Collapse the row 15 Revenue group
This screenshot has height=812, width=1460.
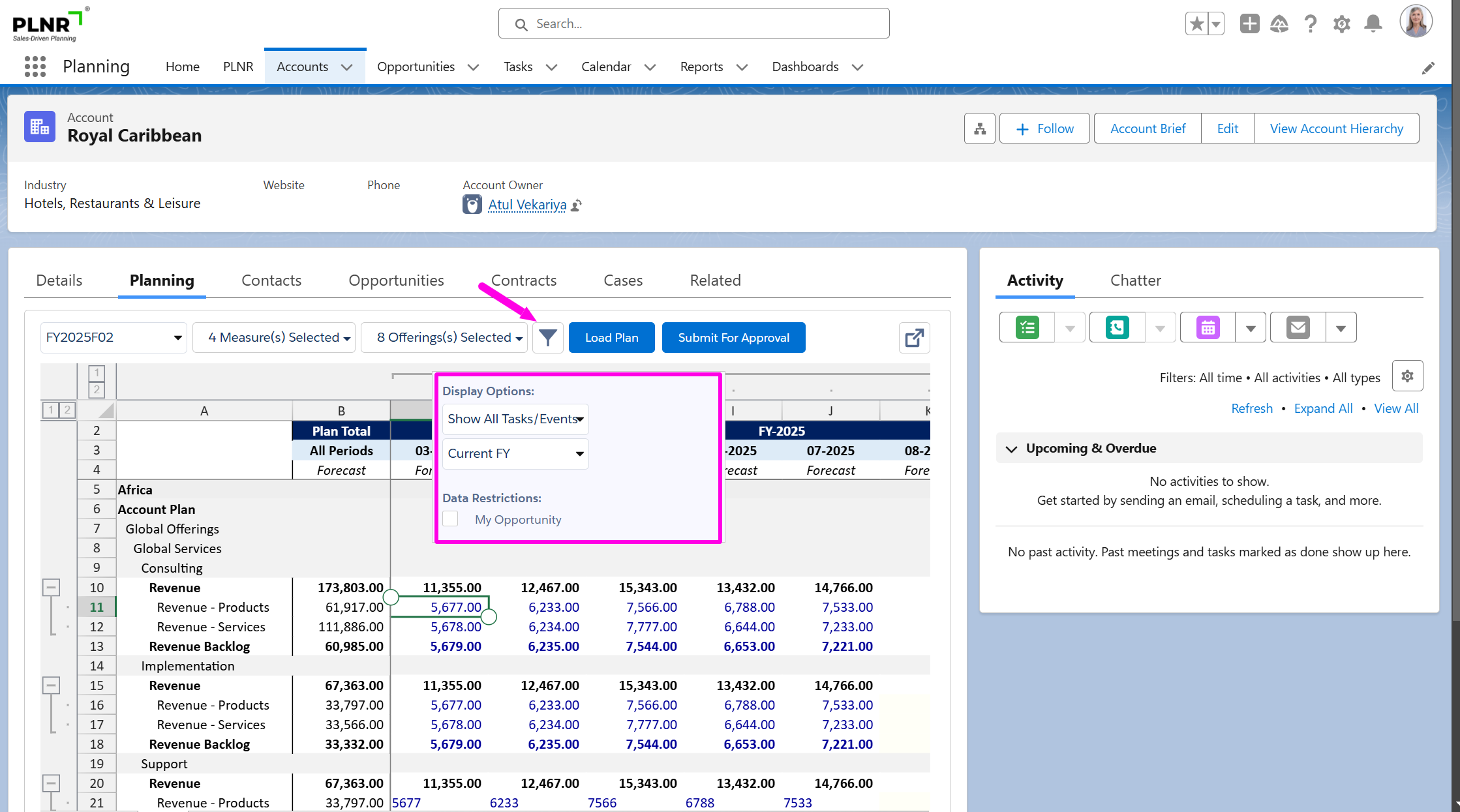tap(52, 685)
